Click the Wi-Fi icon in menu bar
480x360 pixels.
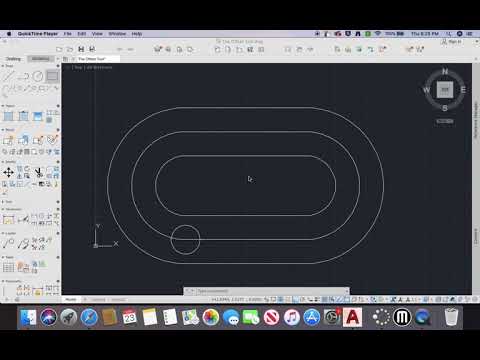pos(378,34)
